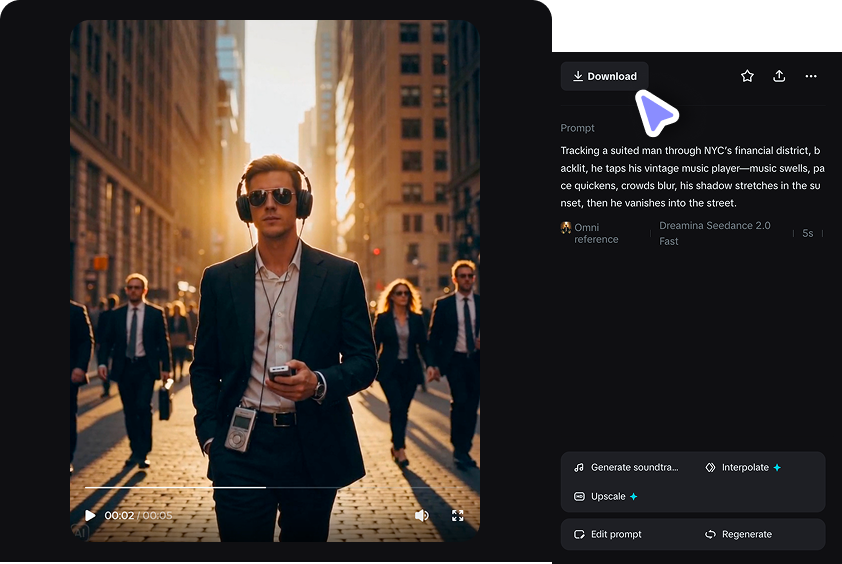Click the Dreamina Seedance 2.0 Fast label
This screenshot has width=842, height=564.
tap(715, 233)
